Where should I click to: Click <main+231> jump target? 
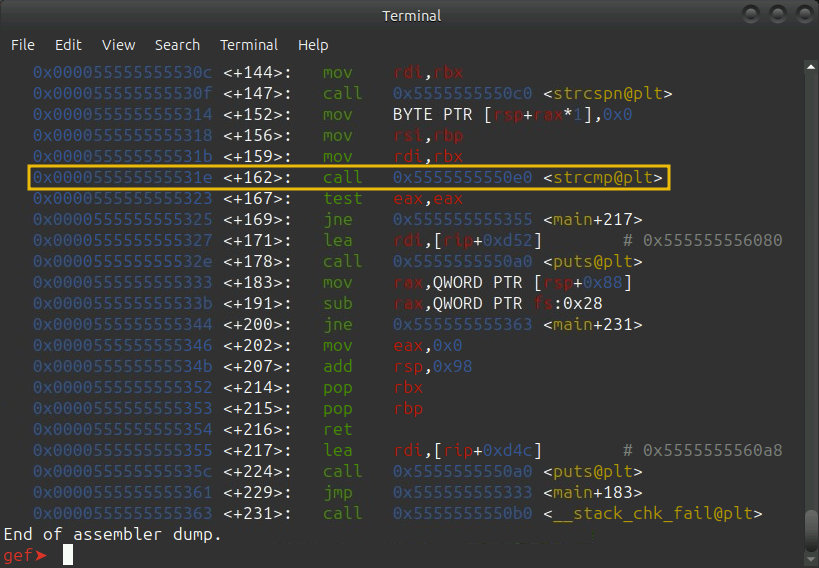pyautogui.click(x=593, y=324)
